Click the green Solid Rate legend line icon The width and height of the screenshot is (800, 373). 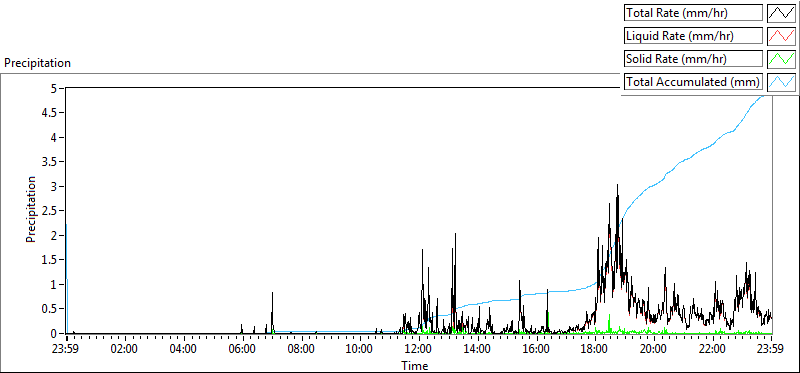pyautogui.click(x=781, y=58)
